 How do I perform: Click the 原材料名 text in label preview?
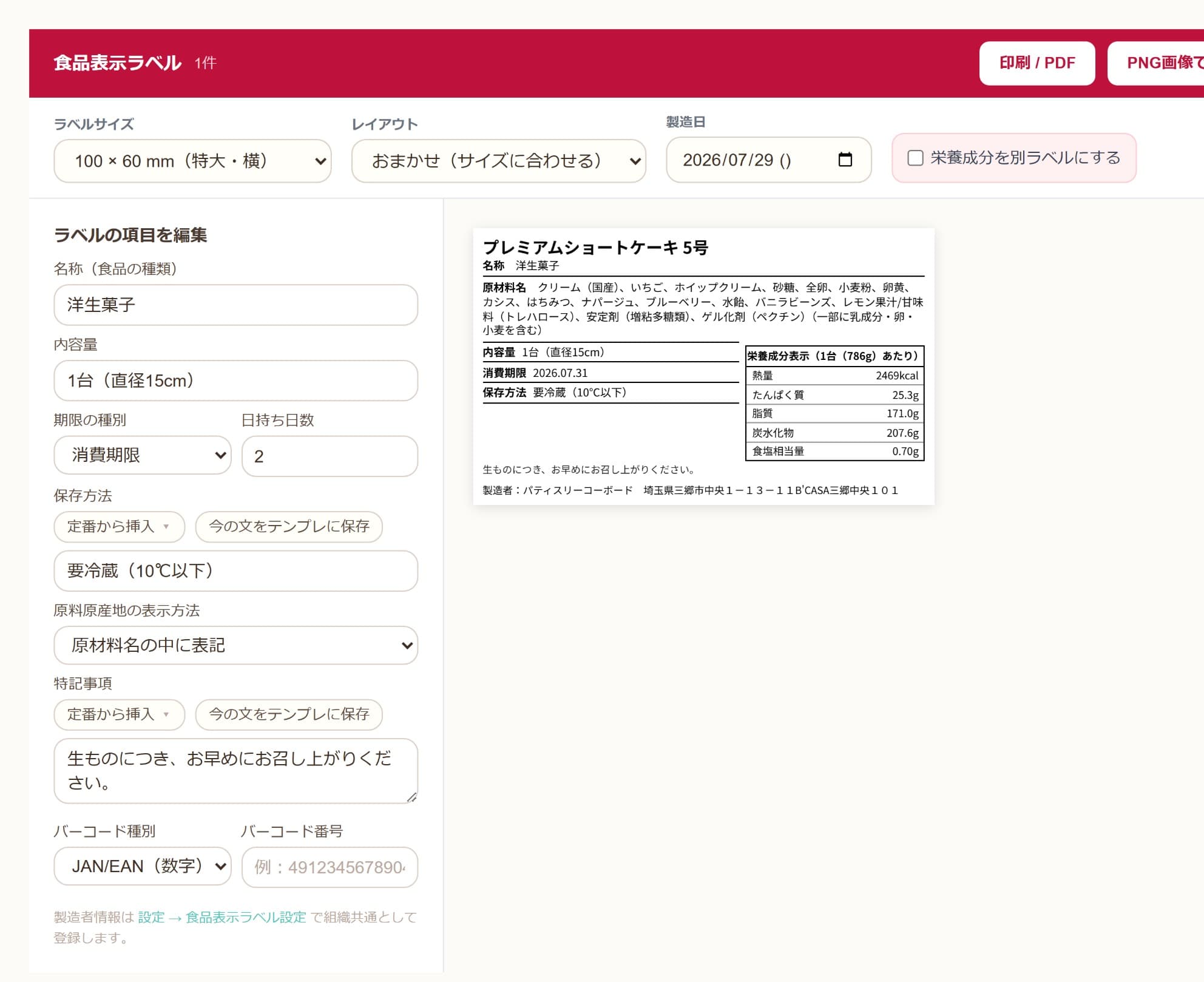pyautogui.click(x=703, y=308)
